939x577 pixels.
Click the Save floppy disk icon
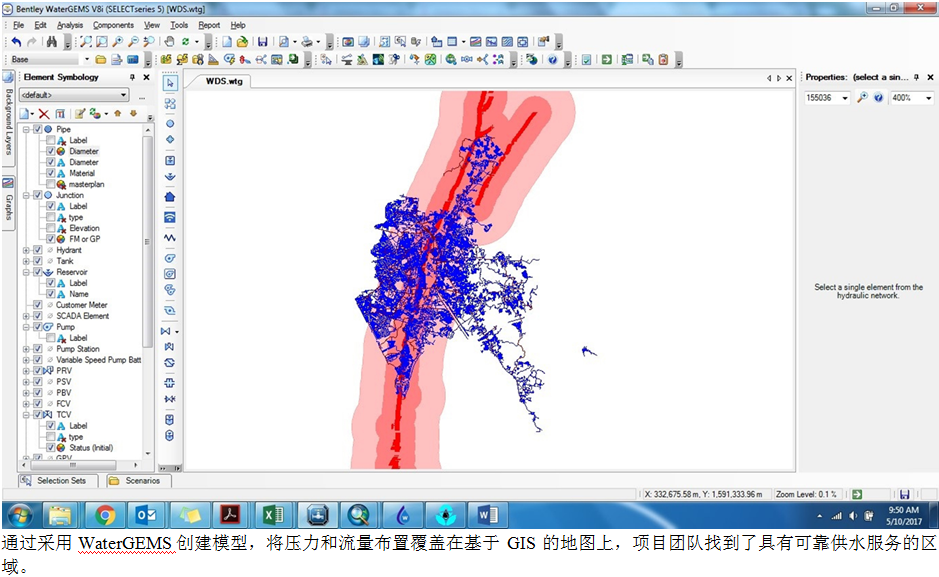[262, 42]
